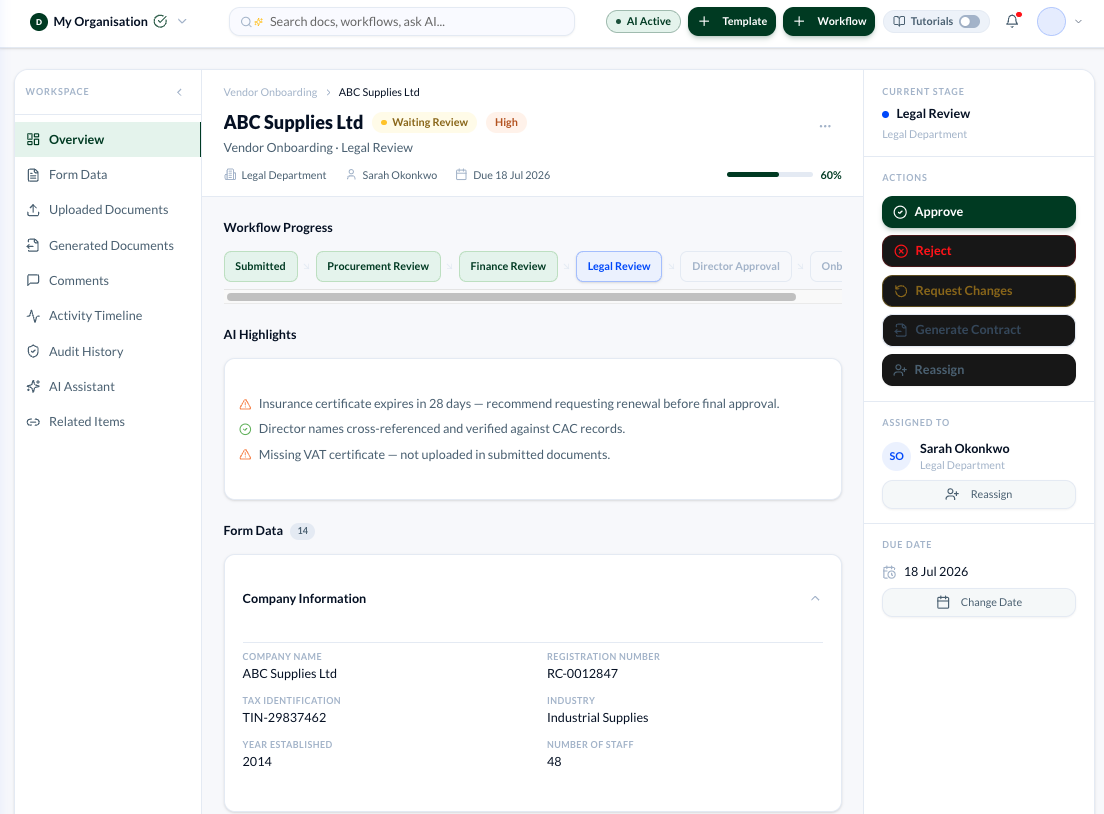The height and width of the screenshot is (814, 1104).
Task: Click the missing VAT certificate warning icon
Action: pos(245,455)
